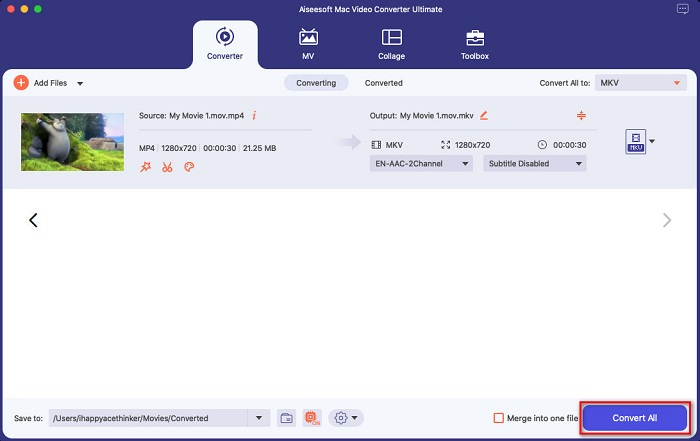The width and height of the screenshot is (700, 441).
Task: Expand the Add Files dropdown arrow
Action: tap(80, 83)
